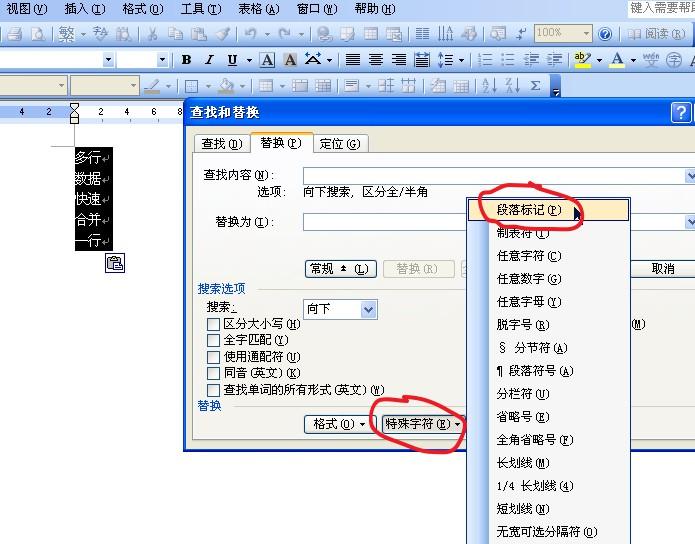Open the 格式 menu in menu bar
Image resolution: width=695 pixels, height=544 pixels.
pyautogui.click(x=143, y=8)
